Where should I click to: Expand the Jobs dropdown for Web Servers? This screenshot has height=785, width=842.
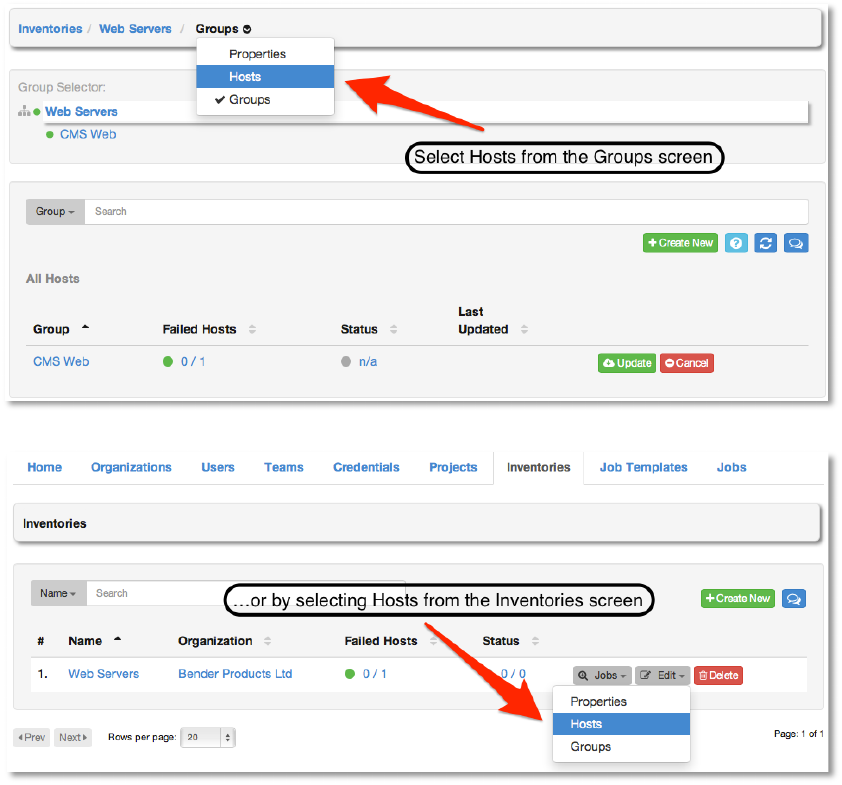603,676
